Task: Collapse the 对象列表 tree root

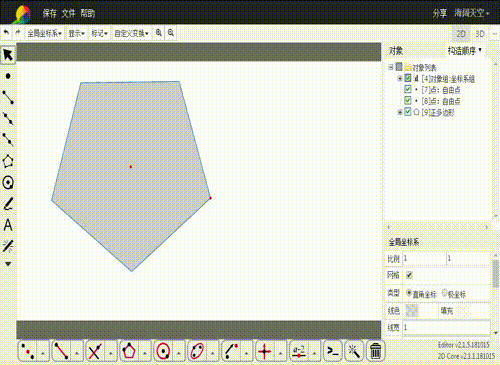Action: (x=391, y=67)
